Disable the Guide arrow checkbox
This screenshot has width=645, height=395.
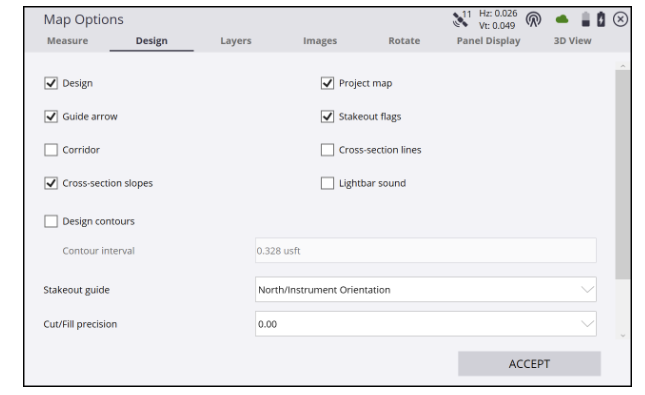51,116
